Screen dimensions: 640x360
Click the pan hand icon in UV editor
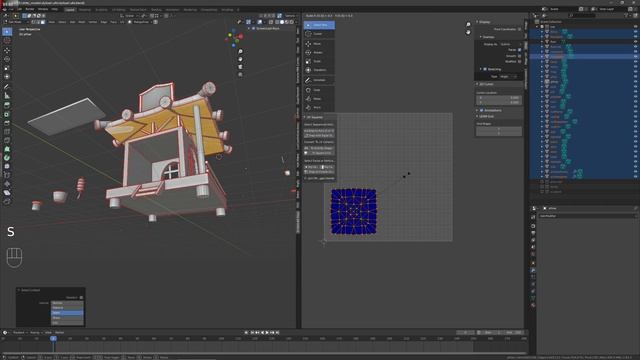[468, 32]
